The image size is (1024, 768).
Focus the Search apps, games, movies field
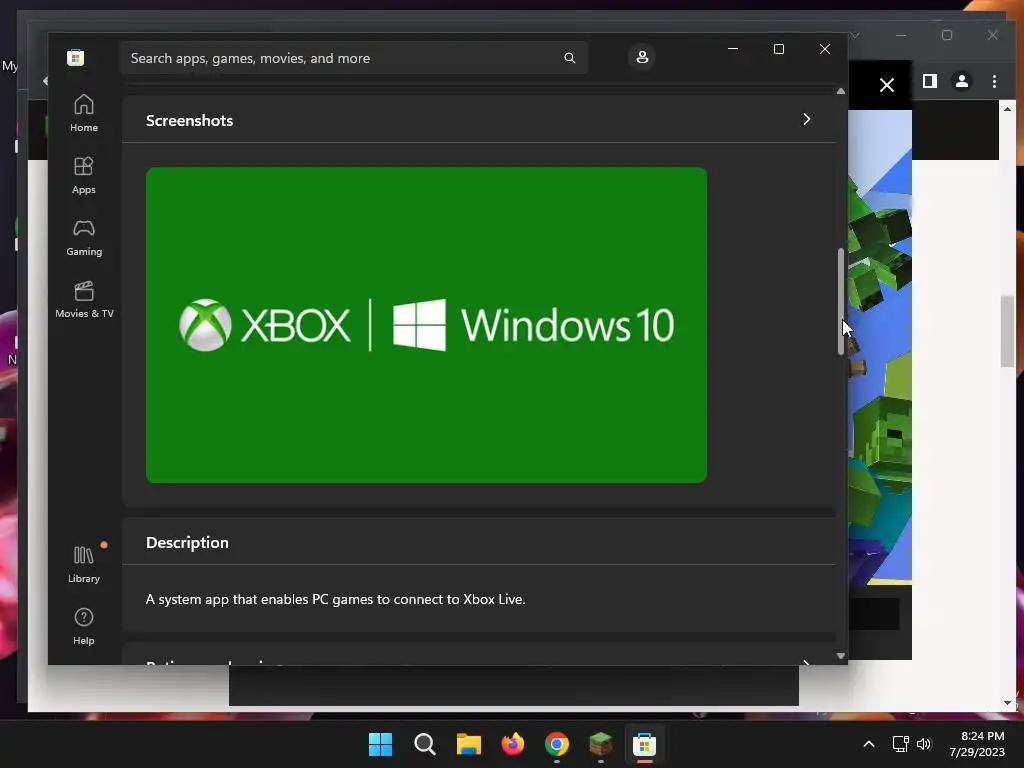point(353,58)
